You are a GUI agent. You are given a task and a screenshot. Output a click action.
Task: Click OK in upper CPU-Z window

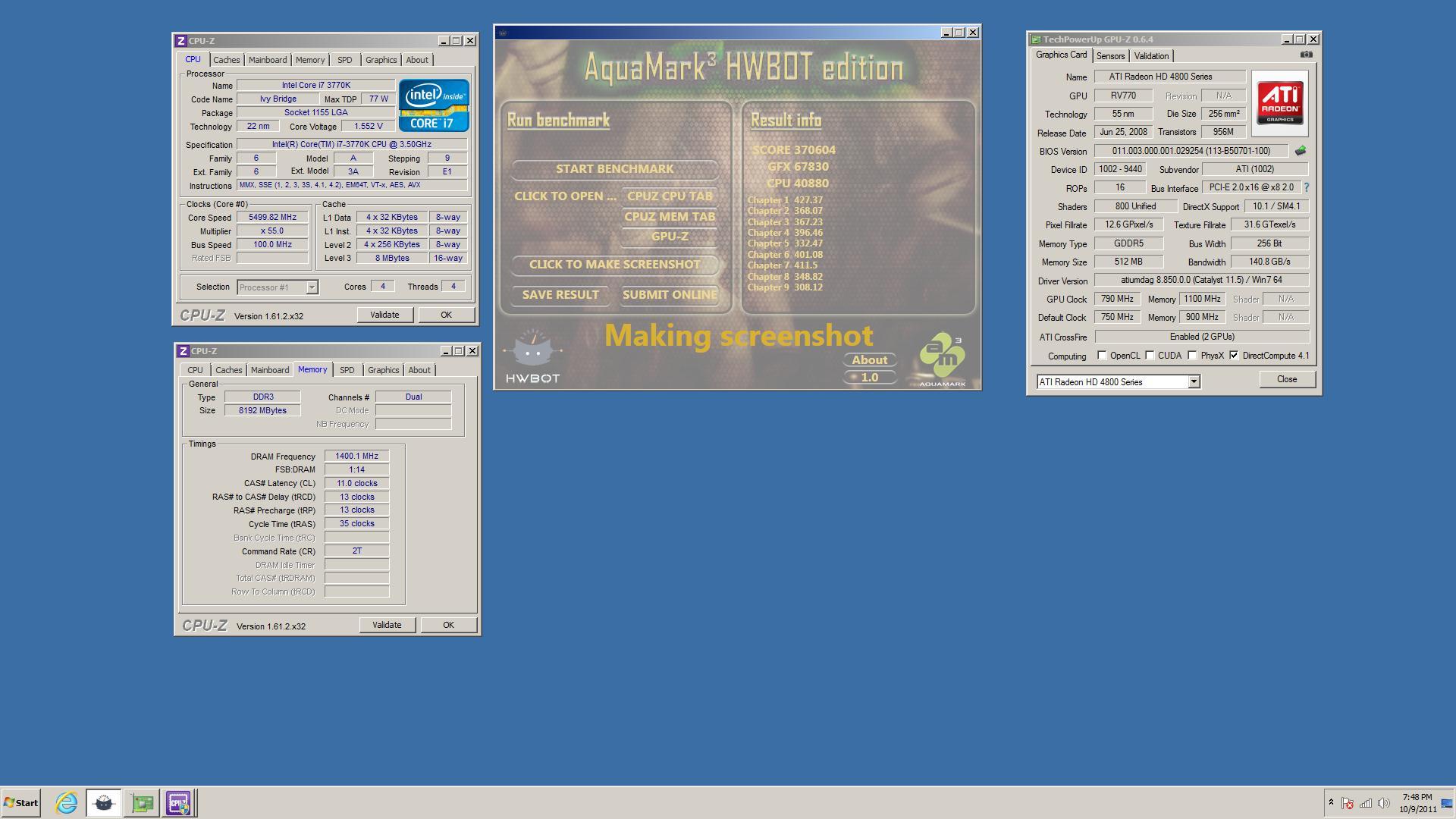pyautogui.click(x=446, y=315)
